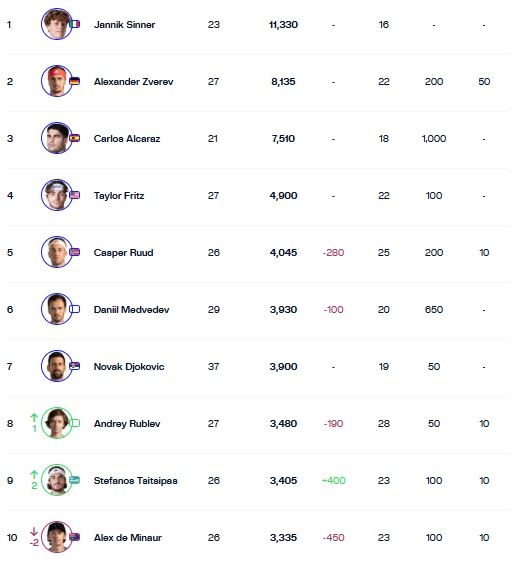This screenshot has width=516, height=563.
Task: Click the Greek flag beside Stefanos Tsitsipas
Action: click(x=75, y=480)
